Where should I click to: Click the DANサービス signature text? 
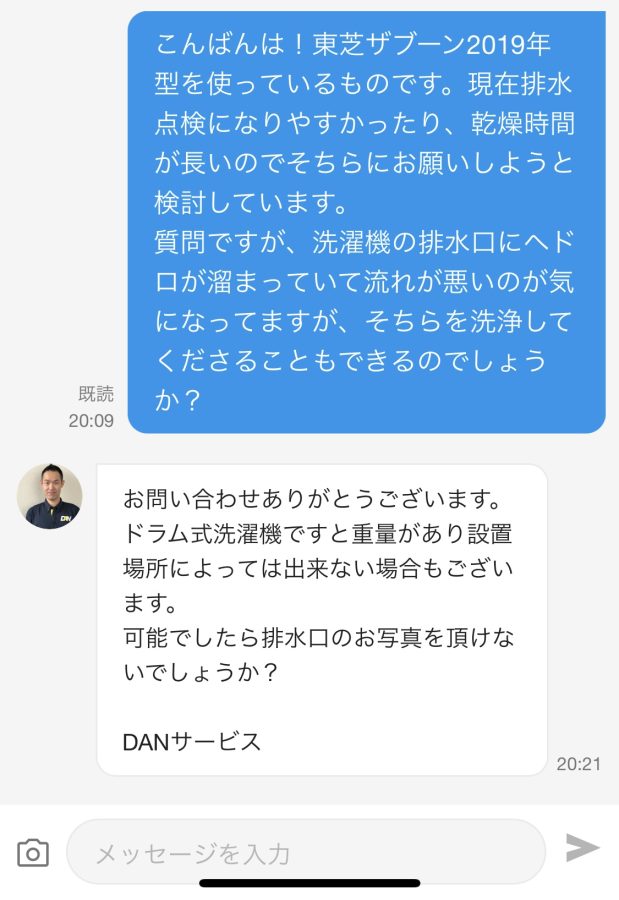(192, 742)
